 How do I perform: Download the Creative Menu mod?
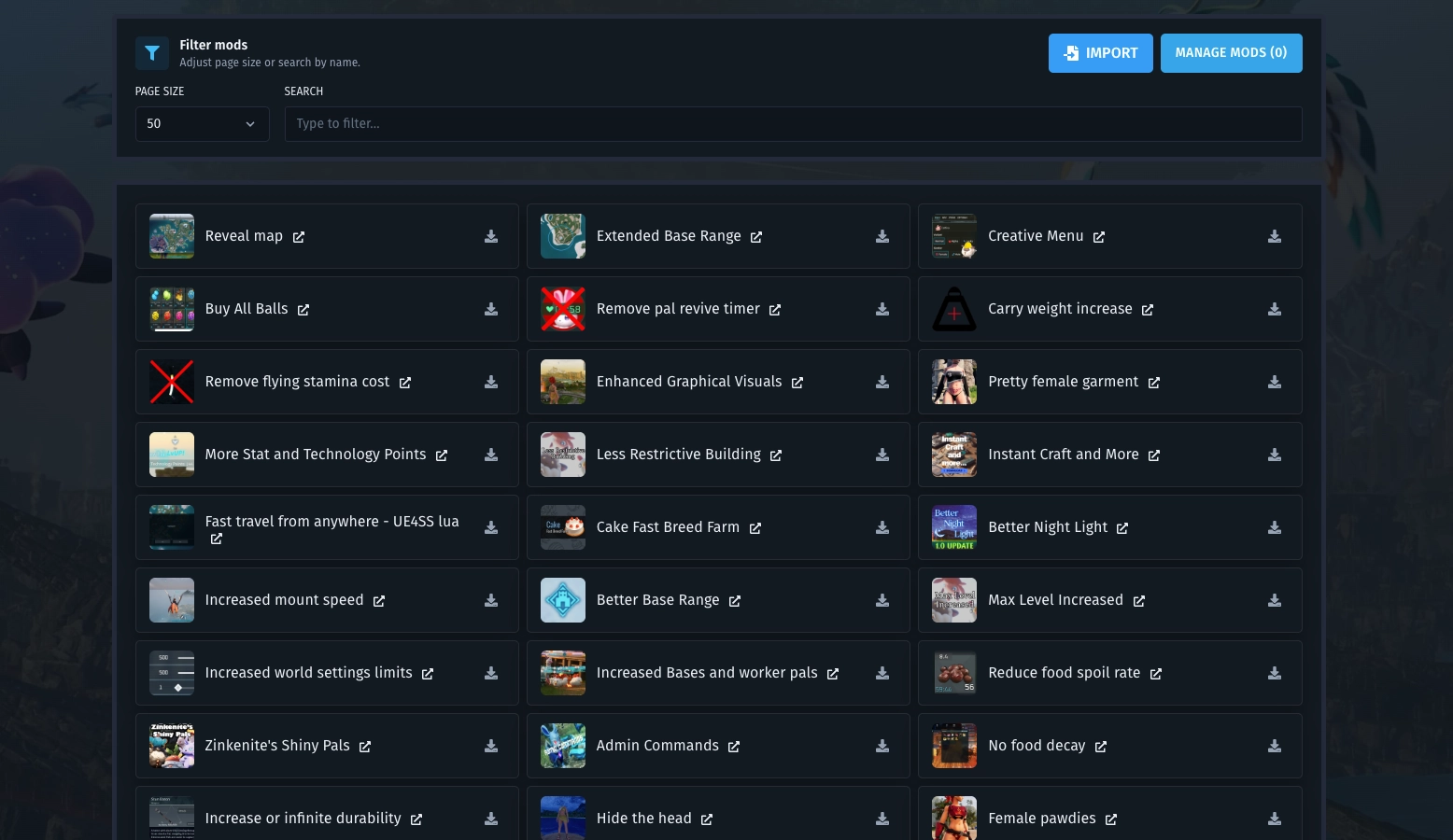[x=1275, y=237]
